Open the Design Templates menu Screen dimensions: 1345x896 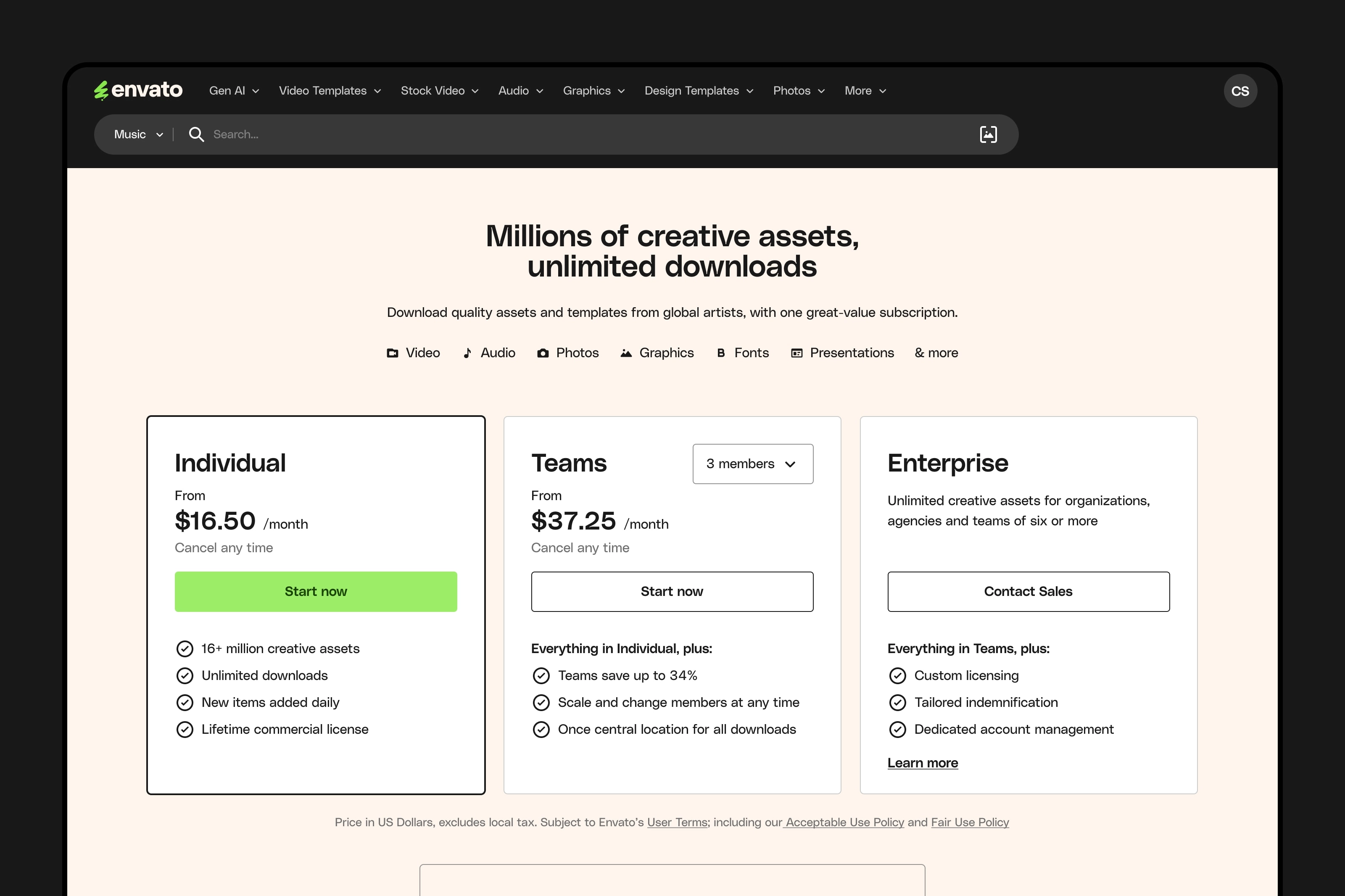coord(698,90)
